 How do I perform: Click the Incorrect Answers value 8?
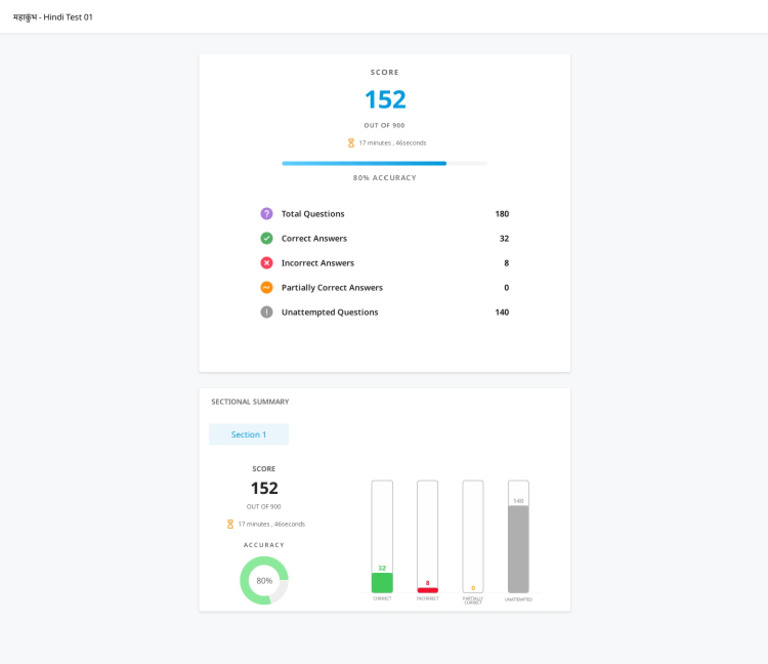pos(506,263)
